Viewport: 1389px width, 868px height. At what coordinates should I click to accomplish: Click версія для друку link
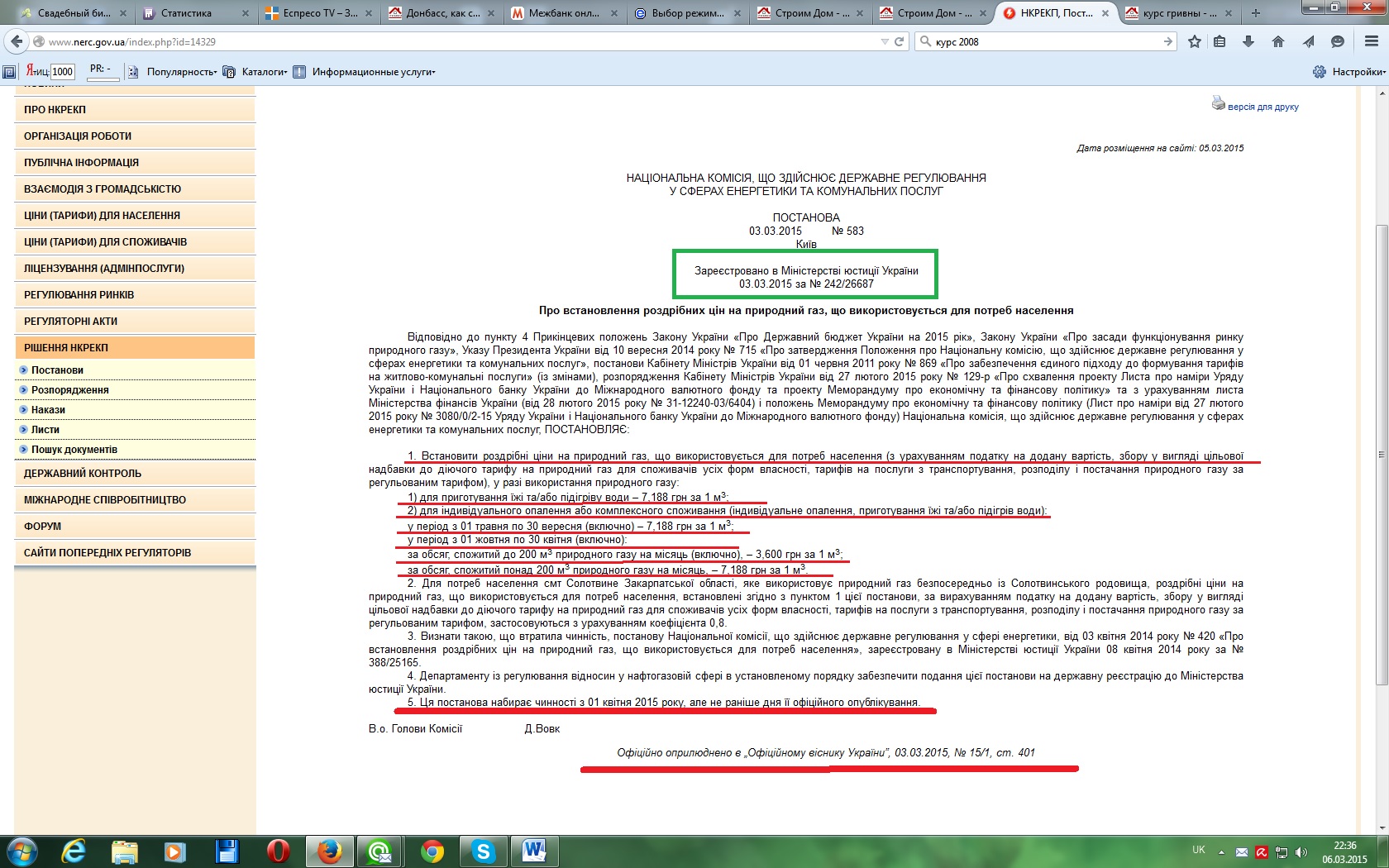click(x=1263, y=107)
